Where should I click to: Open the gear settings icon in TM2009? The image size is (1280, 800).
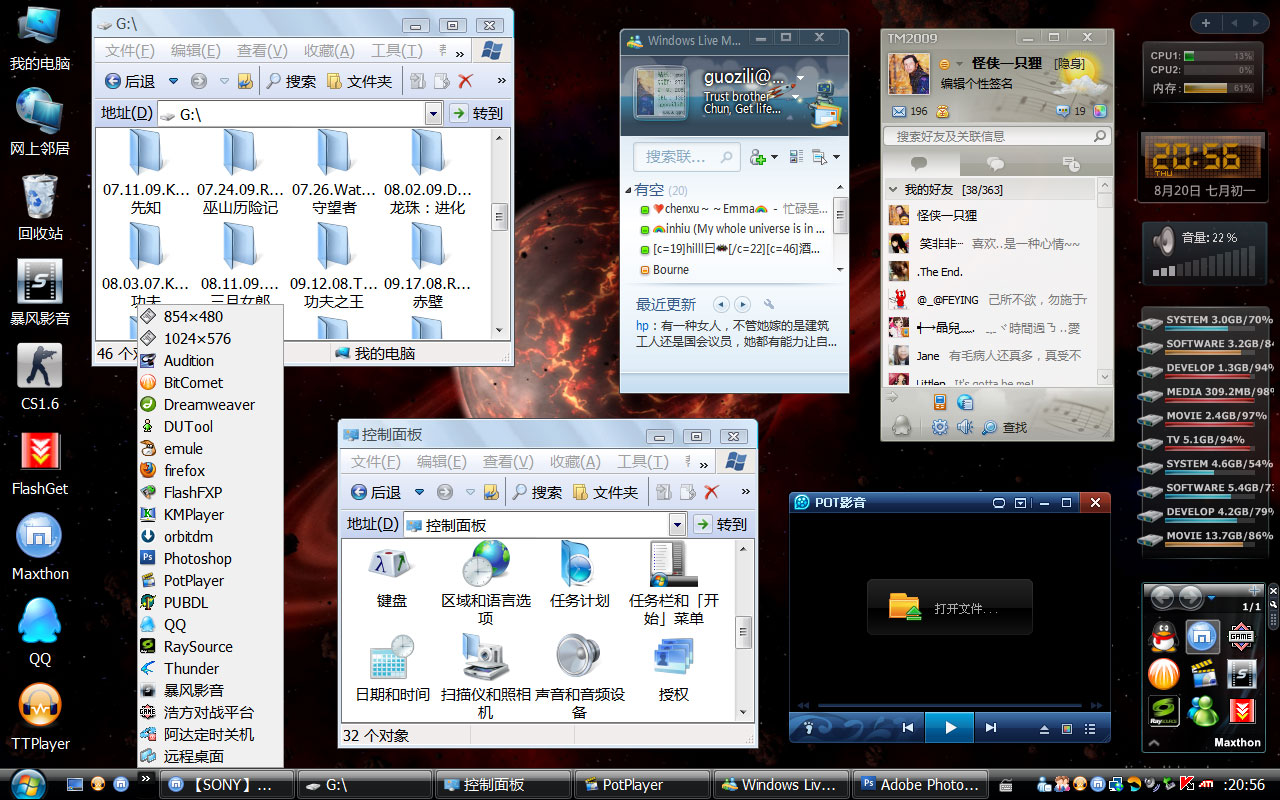tap(939, 427)
